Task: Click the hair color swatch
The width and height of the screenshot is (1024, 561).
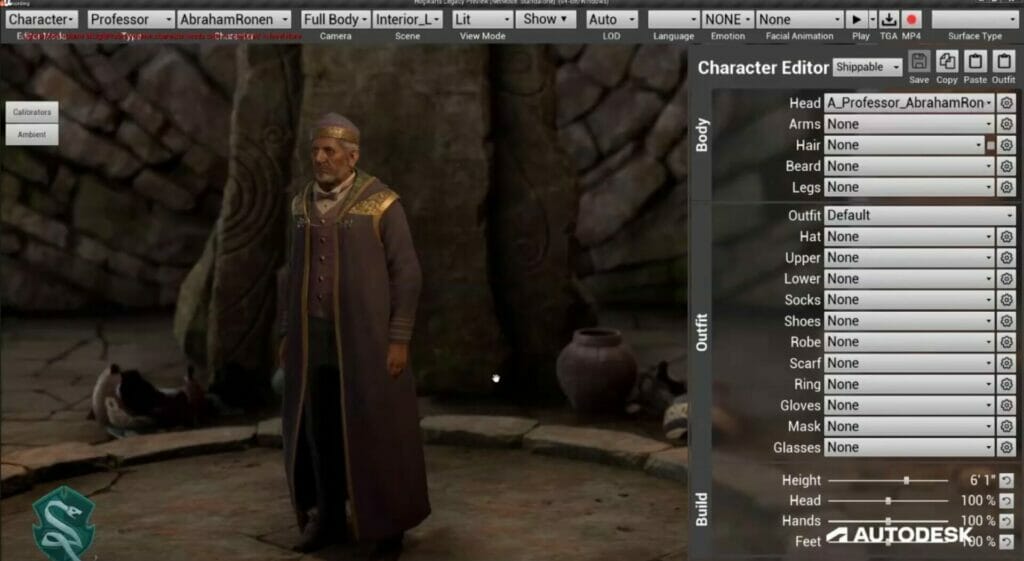Action: pyautogui.click(x=991, y=145)
